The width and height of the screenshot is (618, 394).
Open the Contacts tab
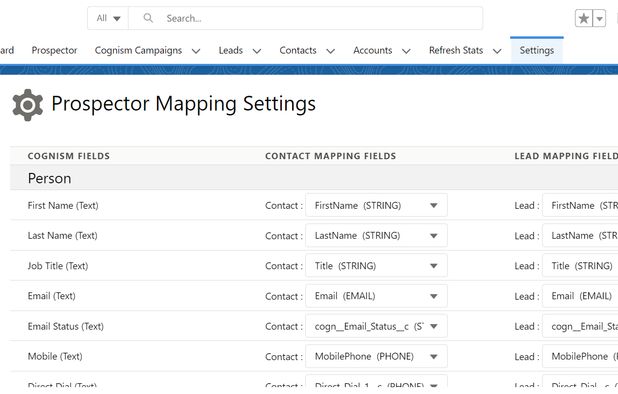298,50
